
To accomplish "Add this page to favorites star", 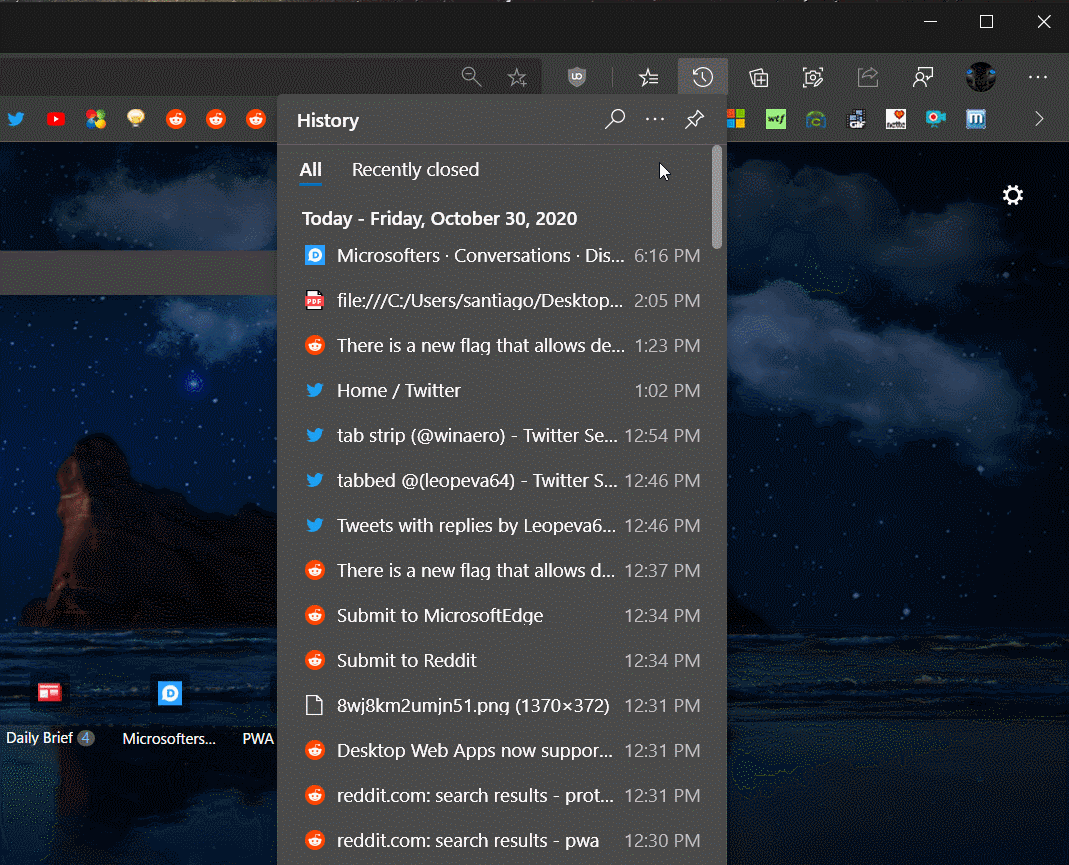I will (x=517, y=78).
